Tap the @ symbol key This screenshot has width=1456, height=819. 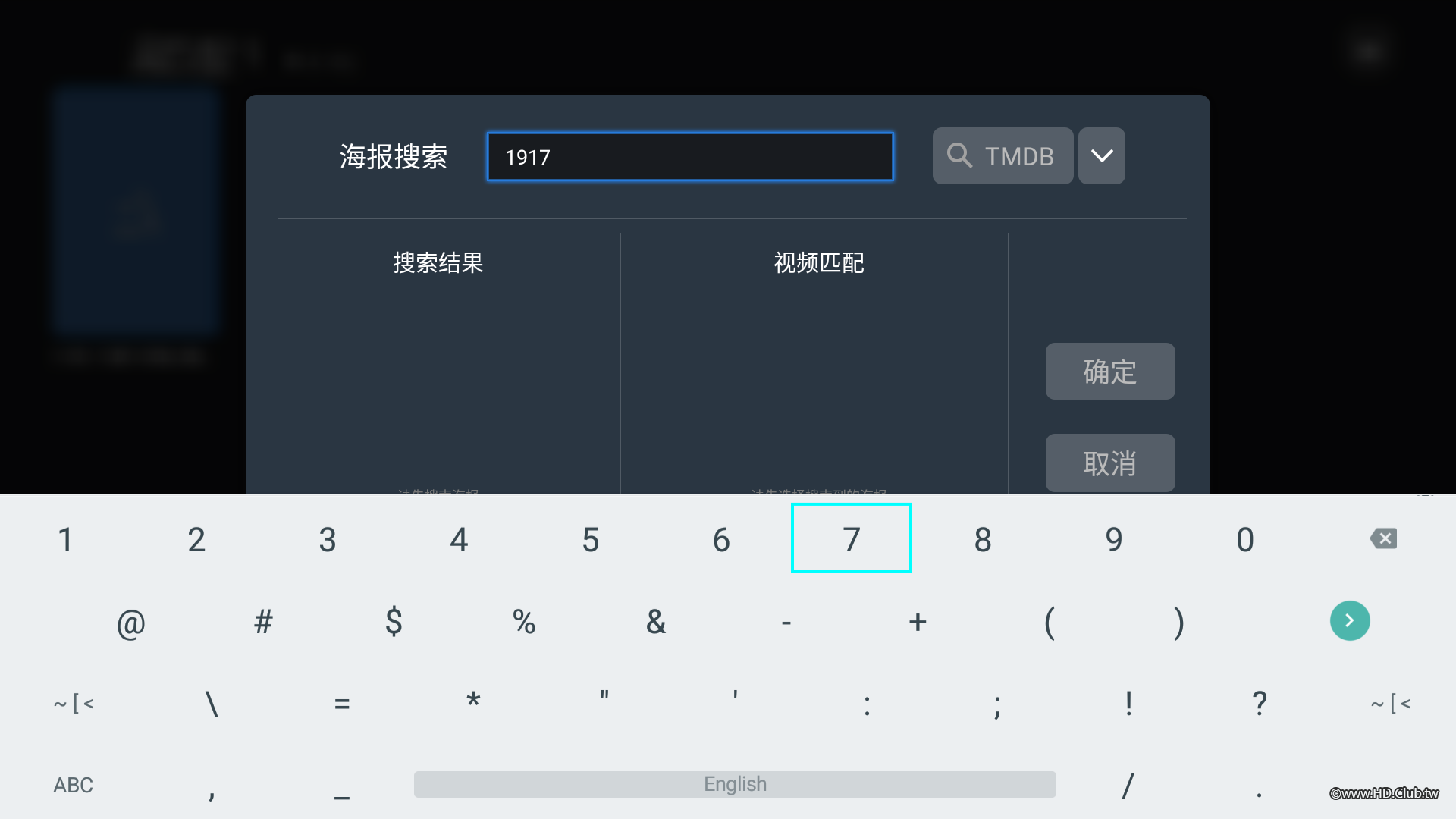point(131,623)
